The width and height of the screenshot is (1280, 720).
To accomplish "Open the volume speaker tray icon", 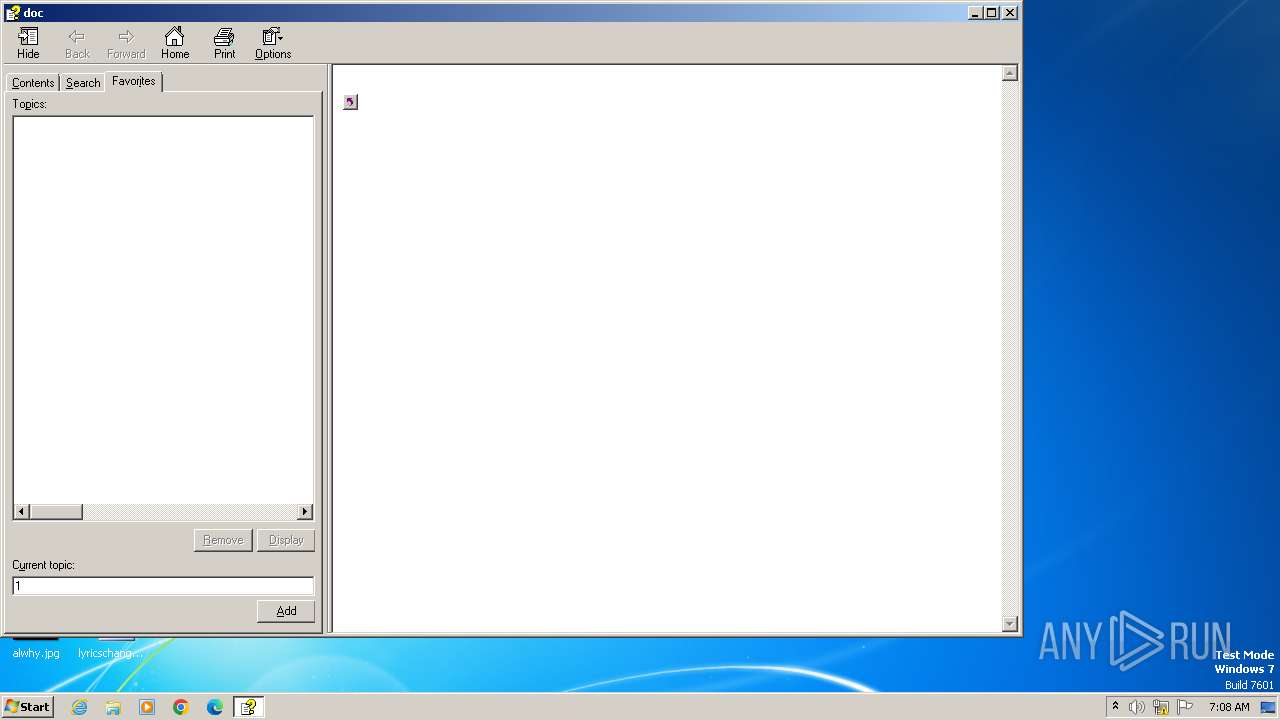I will (1137, 707).
